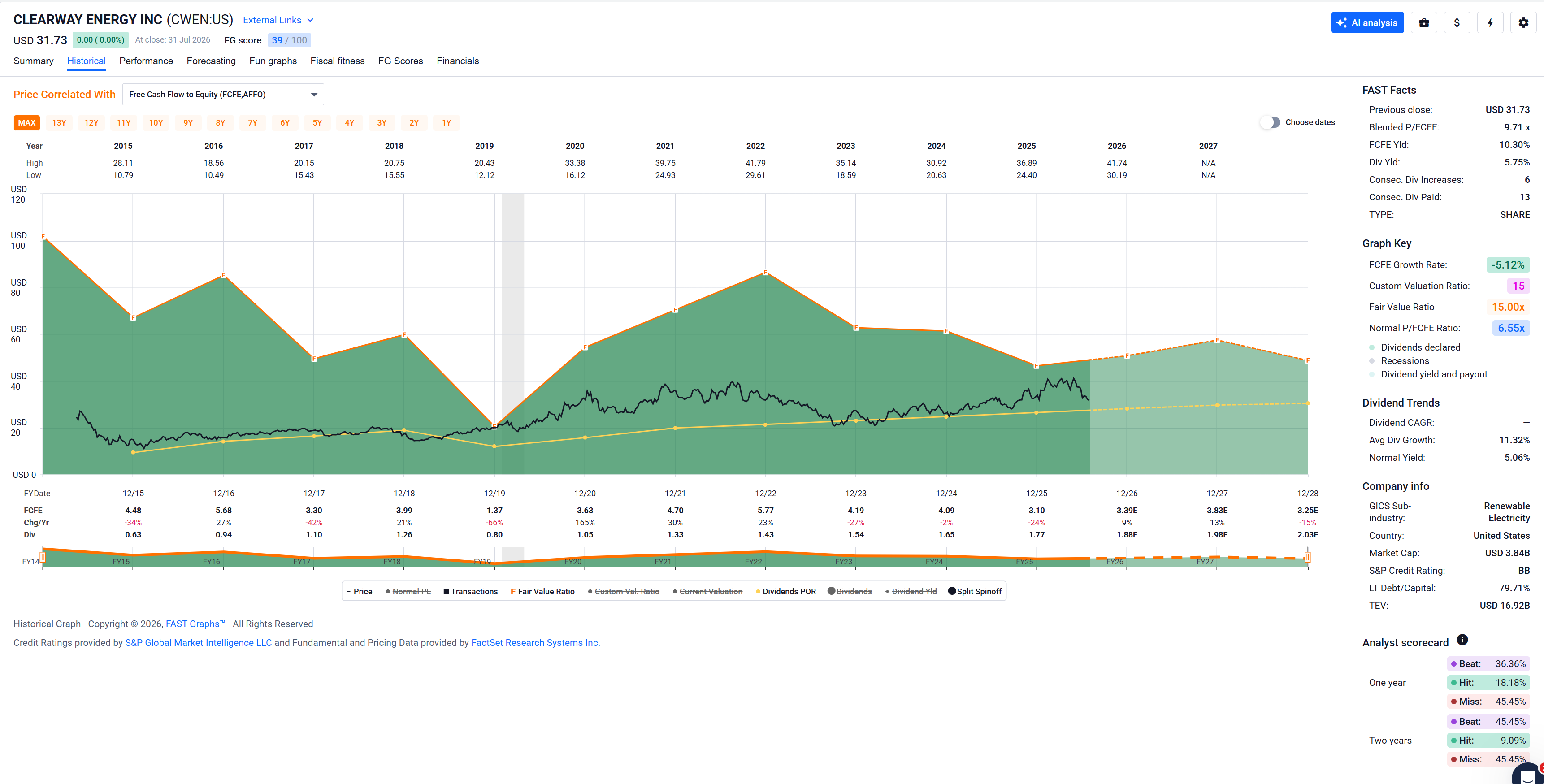The width and height of the screenshot is (1544, 784).
Task: Click the lightning bolt icon
Action: click(1490, 23)
